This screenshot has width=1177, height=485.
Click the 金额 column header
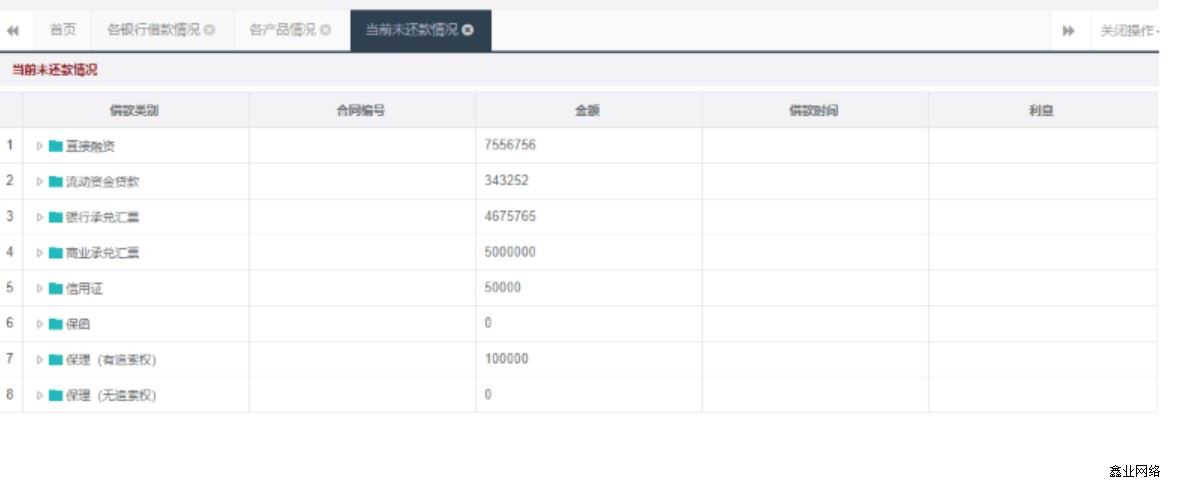[x=588, y=111]
